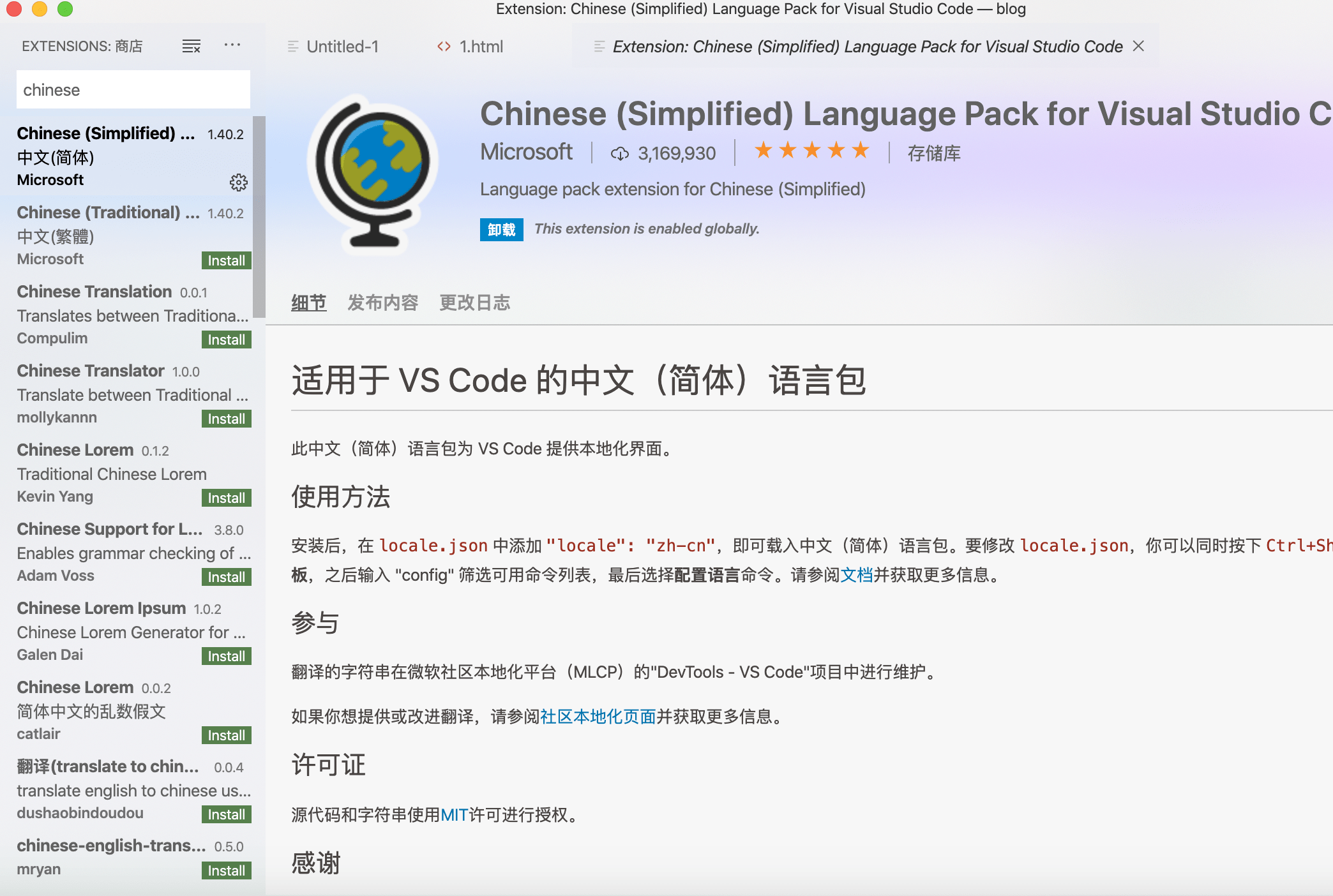Select 翻译(translate to chin... list entry
1333x896 pixels.
[x=126, y=789]
